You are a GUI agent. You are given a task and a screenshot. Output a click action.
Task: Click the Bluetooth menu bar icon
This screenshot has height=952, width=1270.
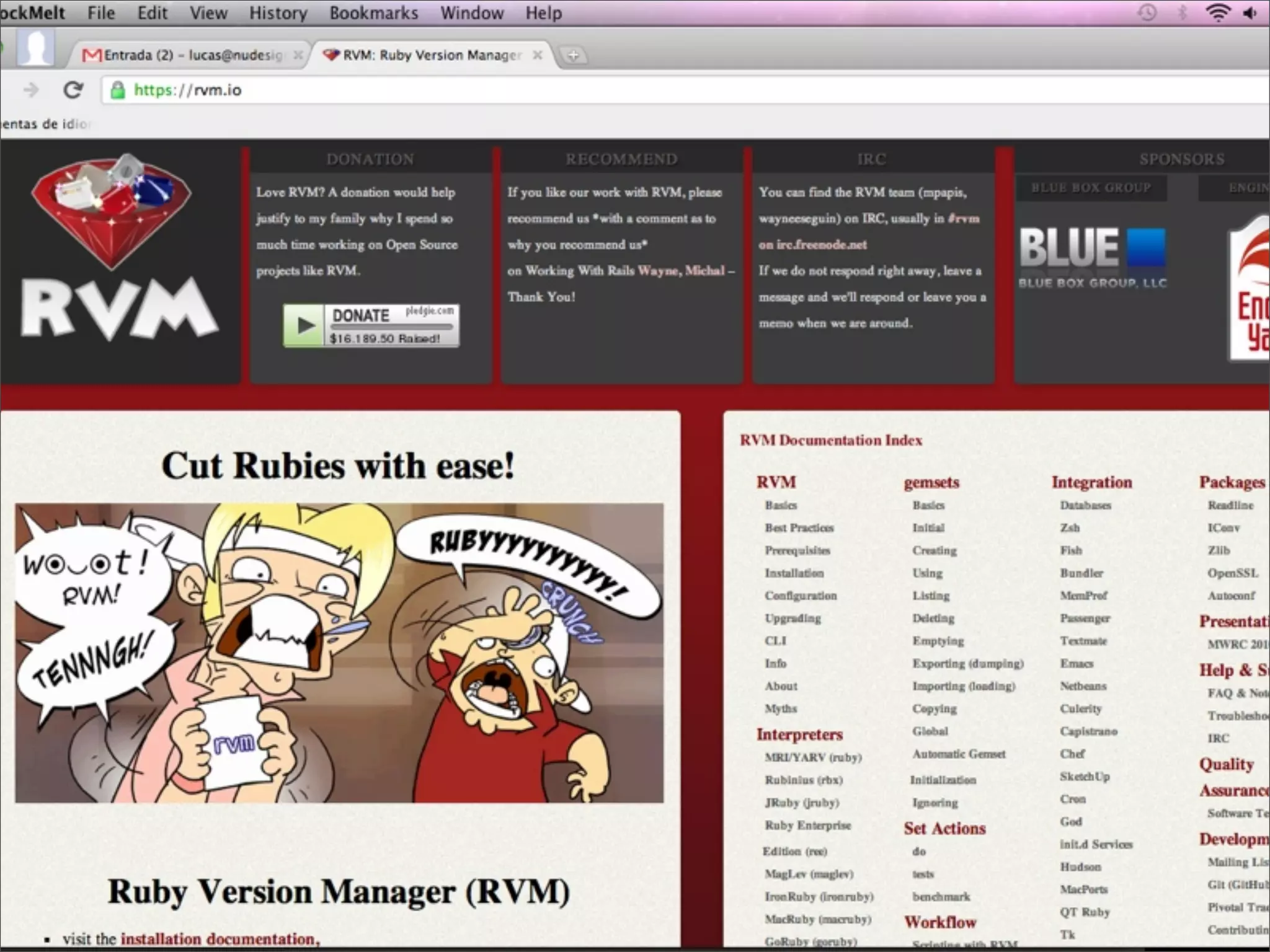coord(1183,12)
